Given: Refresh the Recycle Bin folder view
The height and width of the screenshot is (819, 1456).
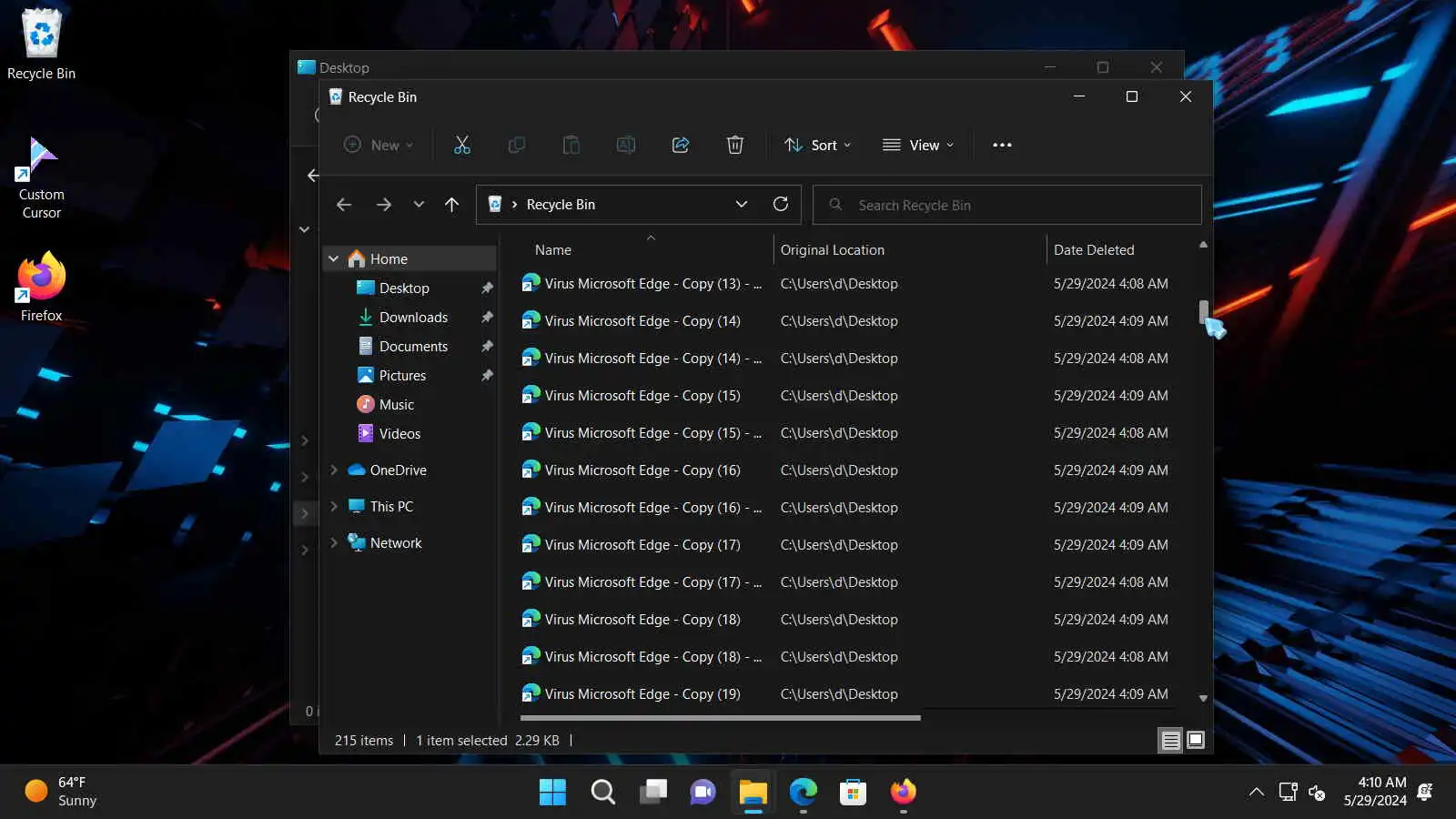Looking at the screenshot, I should [x=781, y=204].
